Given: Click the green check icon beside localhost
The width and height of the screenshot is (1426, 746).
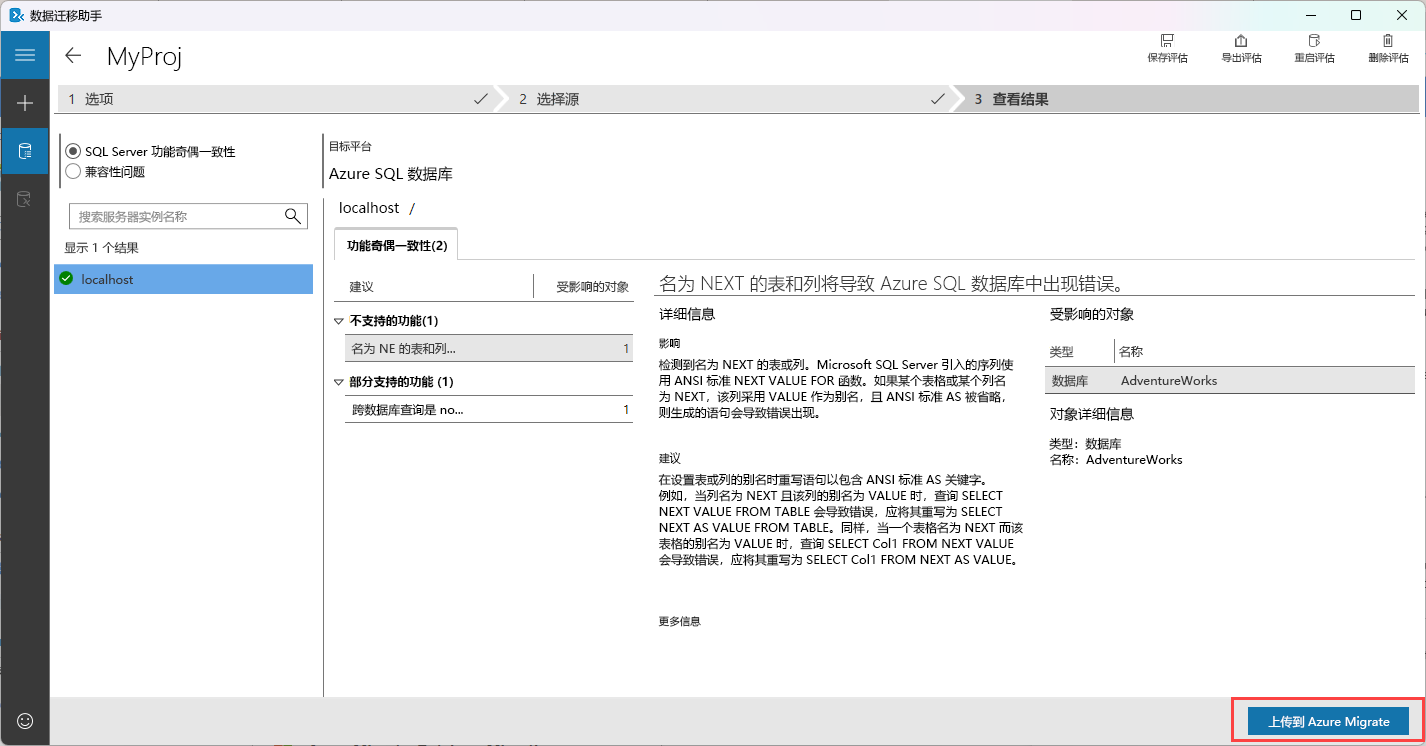Looking at the screenshot, I should tap(67, 279).
